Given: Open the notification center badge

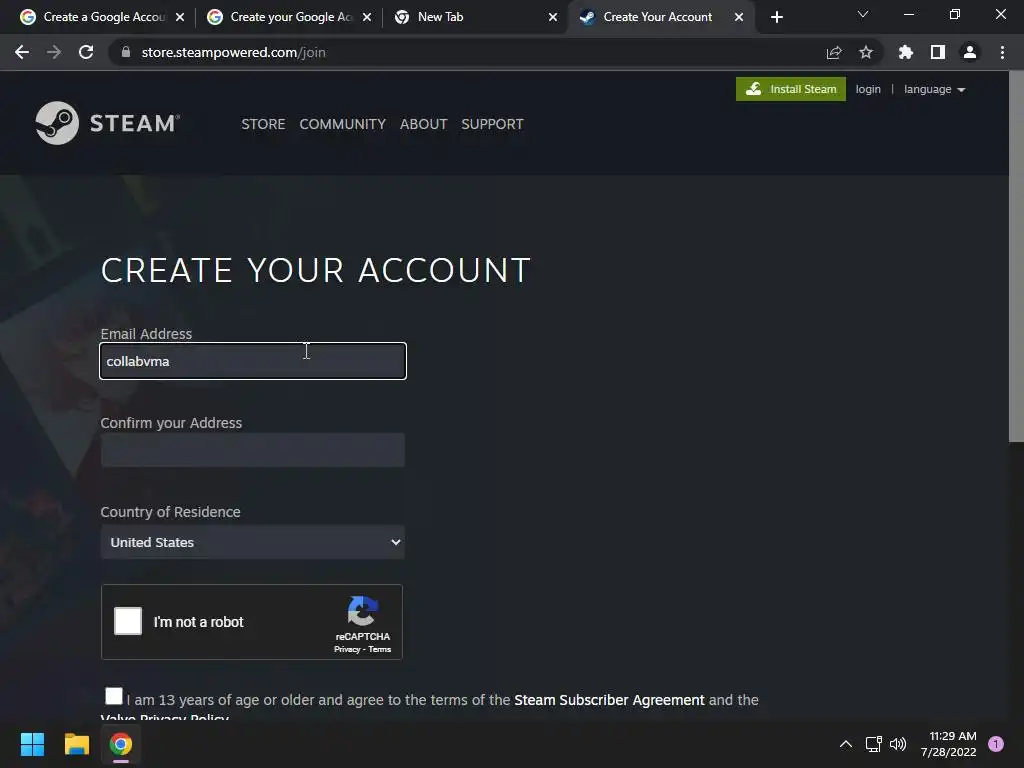Looking at the screenshot, I should (x=996, y=744).
